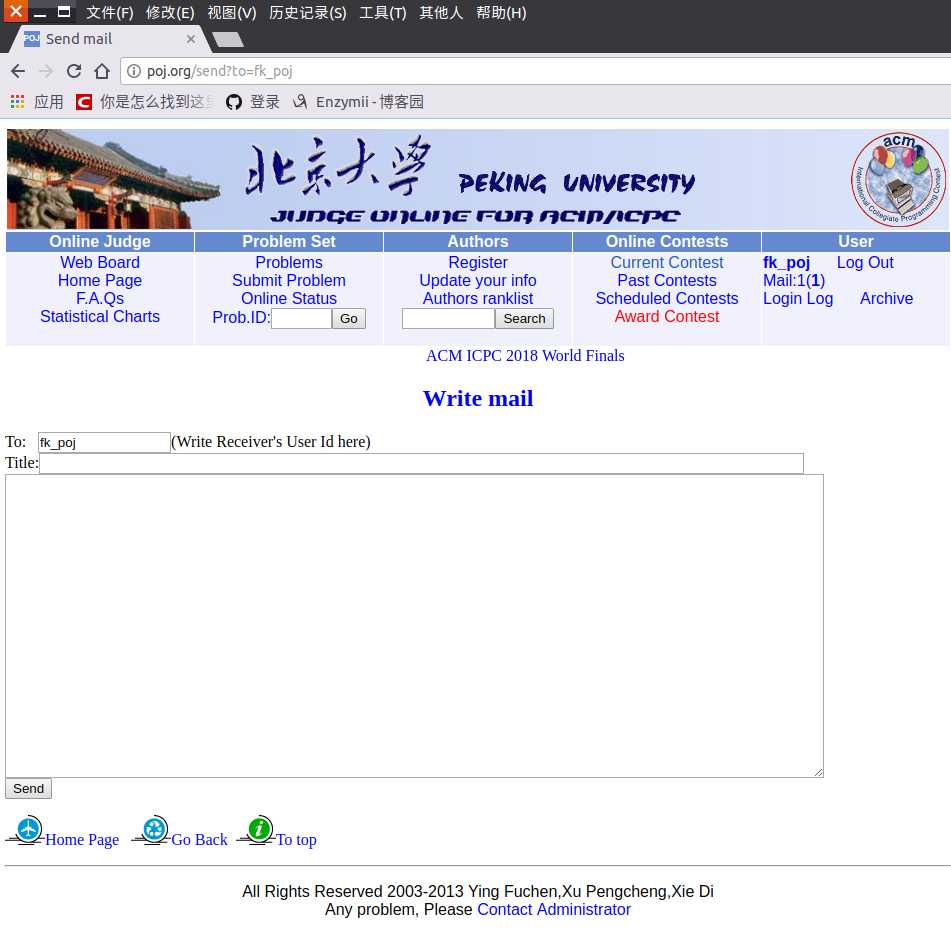Open Update your info link
951x935 pixels.
478,280
